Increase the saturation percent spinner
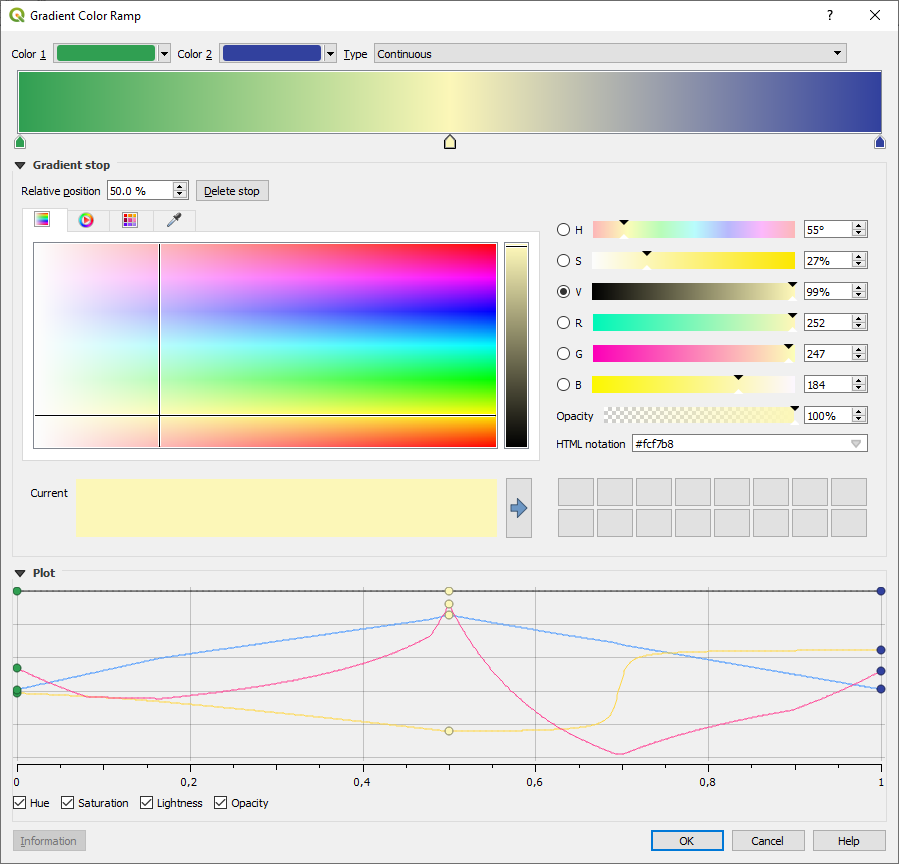Image resolution: width=899 pixels, height=864 pixels. pos(858,256)
